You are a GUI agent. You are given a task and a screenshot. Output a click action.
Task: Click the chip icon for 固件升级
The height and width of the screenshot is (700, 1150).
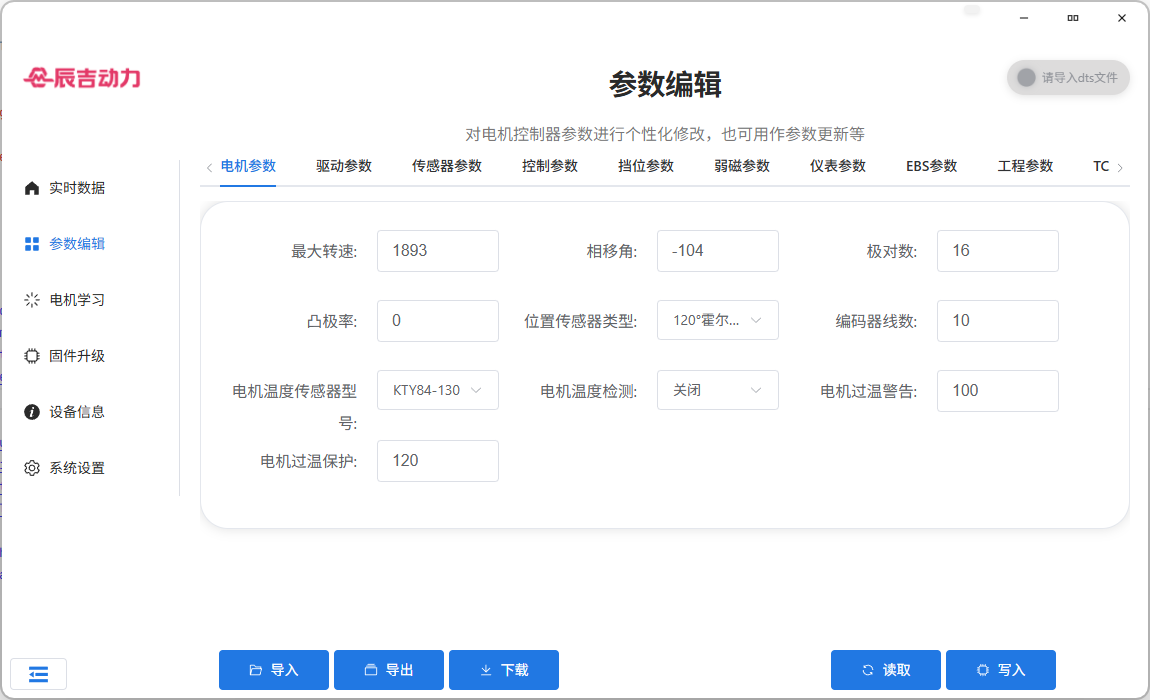(x=32, y=356)
